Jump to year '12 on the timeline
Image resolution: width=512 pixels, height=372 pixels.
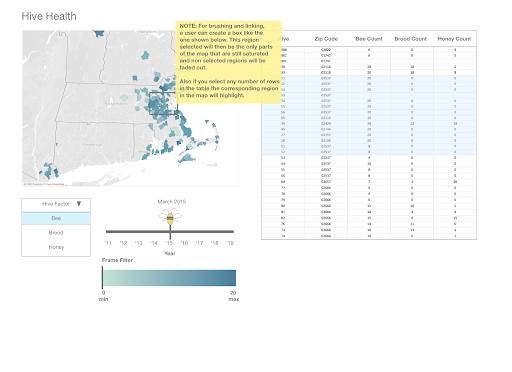[x=123, y=243]
